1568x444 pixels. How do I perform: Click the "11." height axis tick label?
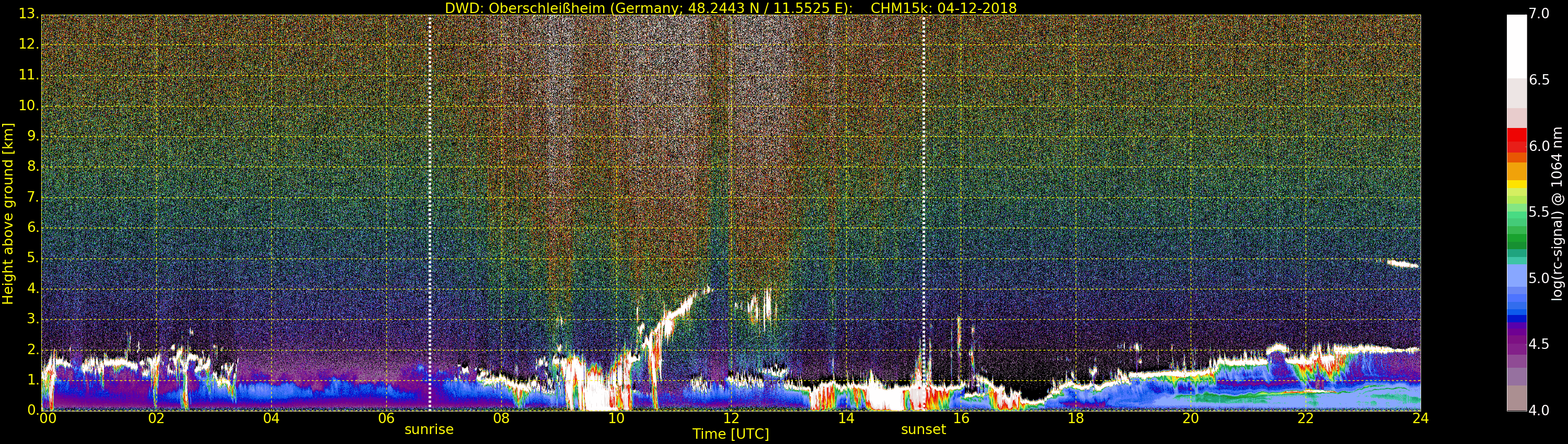pyautogui.click(x=29, y=75)
